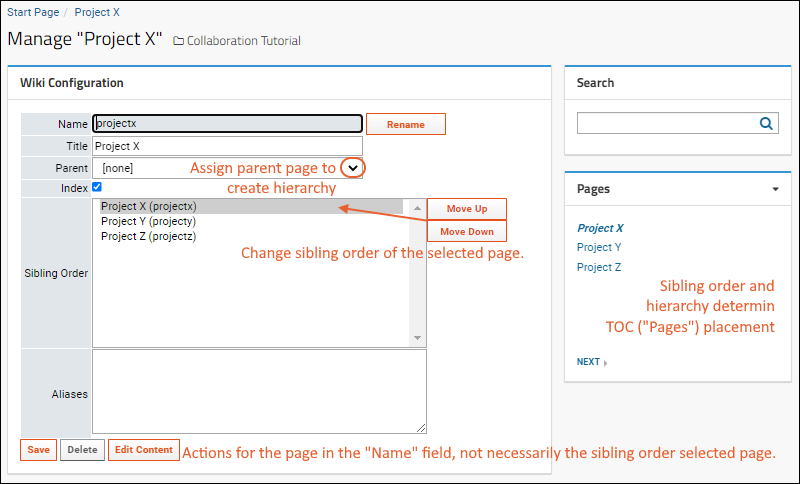This screenshot has height=484, width=800.
Task: Open the Project X breadcrumb link
Action: [97, 12]
